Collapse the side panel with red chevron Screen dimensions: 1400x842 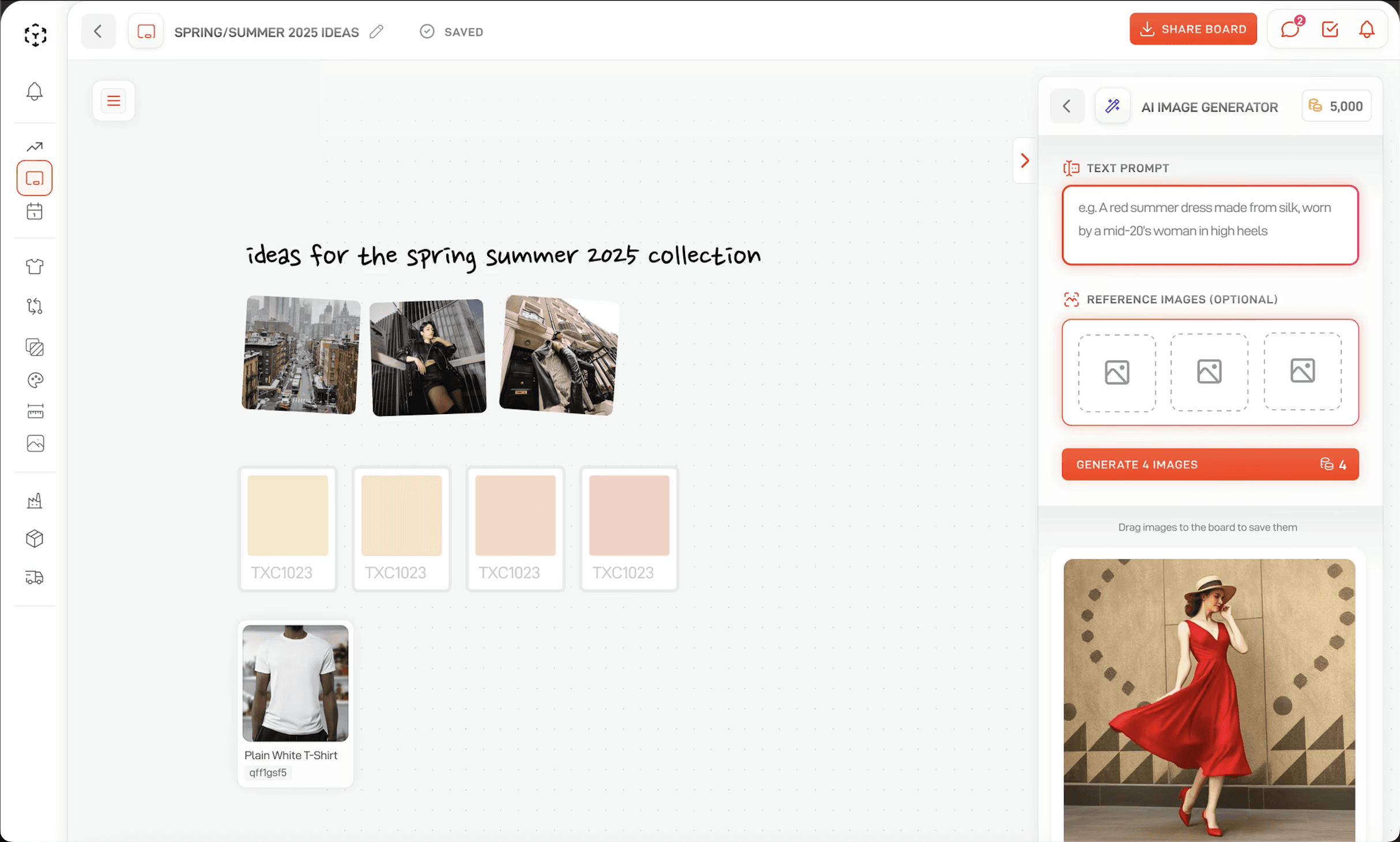pyautogui.click(x=1025, y=160)
